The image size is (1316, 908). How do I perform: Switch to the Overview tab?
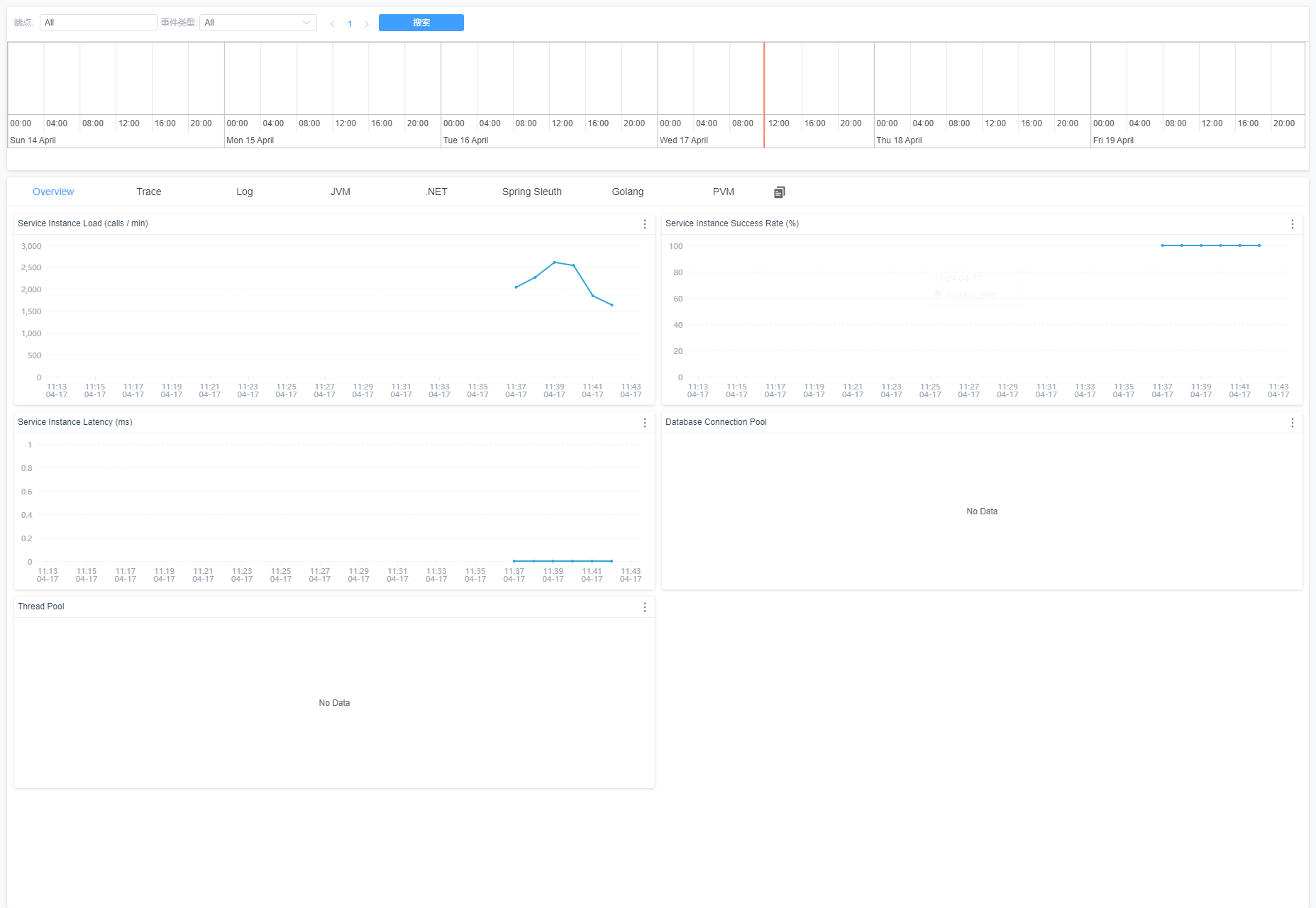click(53, 192)
